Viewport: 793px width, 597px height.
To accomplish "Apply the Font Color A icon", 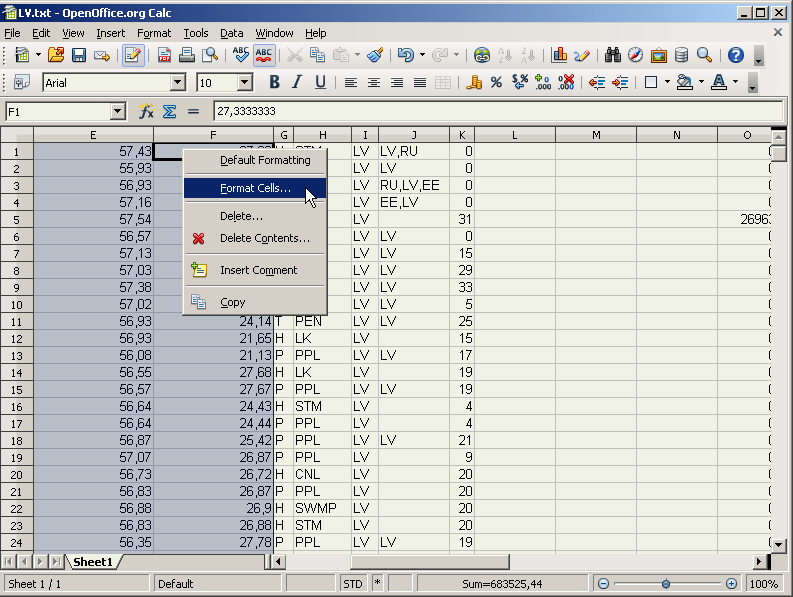I will (719, 82).
